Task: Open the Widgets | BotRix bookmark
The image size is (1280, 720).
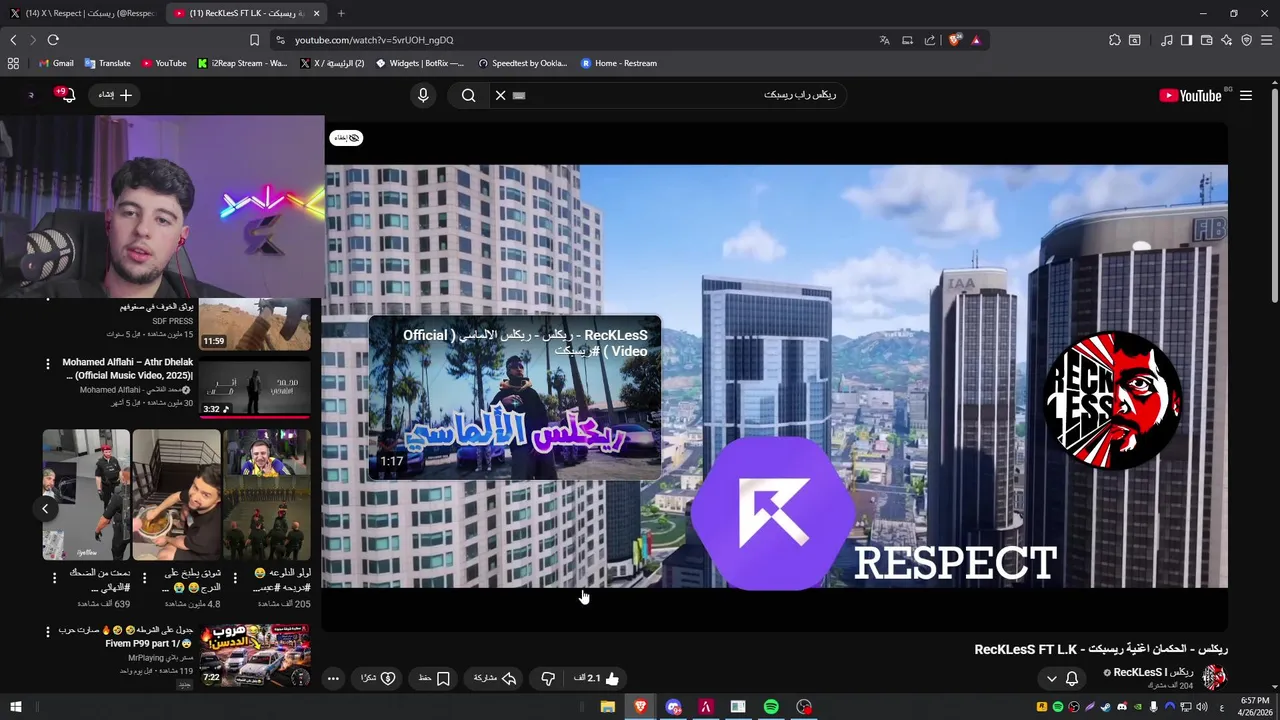Action: click(419, 63)
